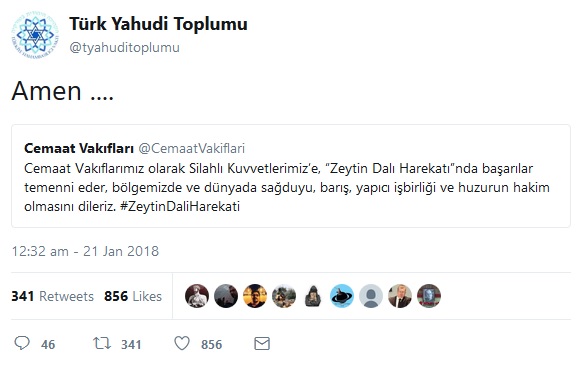The image size is (581, 369).
Task: Open the last avatar in likers row
Action: (429, 296)
